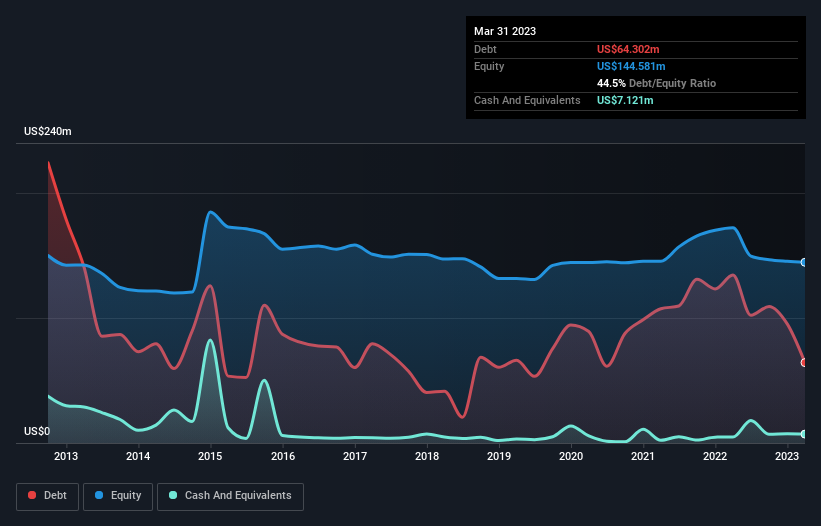Click the 'Cash And Equivalents' label in tooltip
The height and width of the screenshot is (526, 821).
pyautogui.click(x=527, y=100)
